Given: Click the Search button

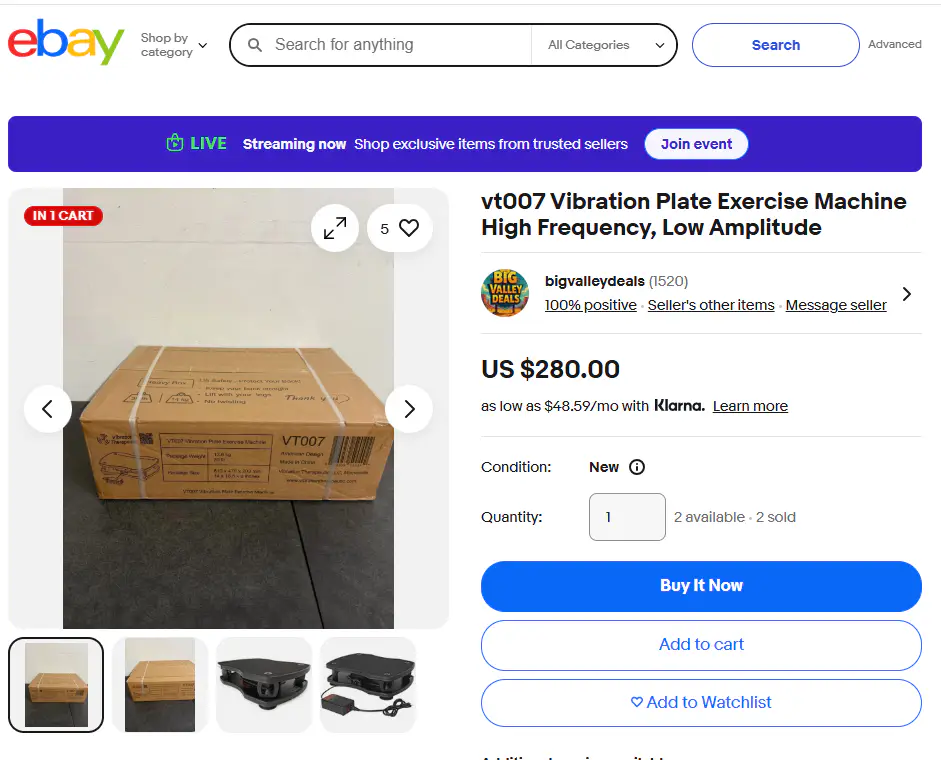Looking at the screenshot, I should pos(775,45).
